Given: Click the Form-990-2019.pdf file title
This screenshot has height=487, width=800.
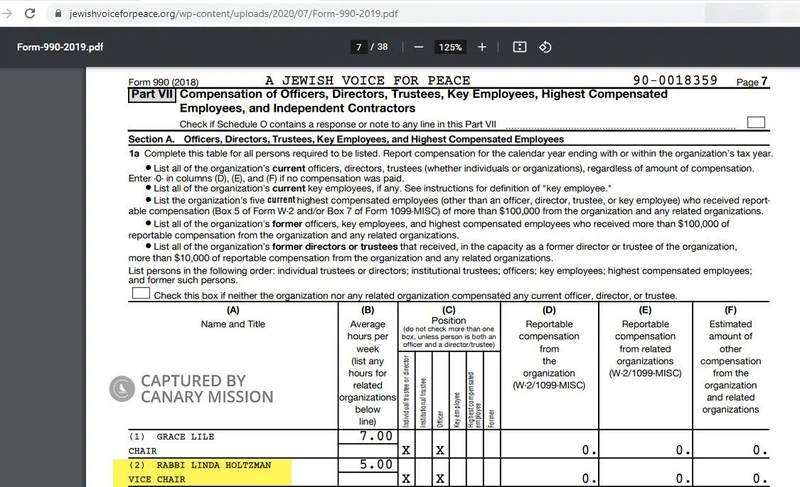Looking at the screenshot, I should click(x=60, y=47).
